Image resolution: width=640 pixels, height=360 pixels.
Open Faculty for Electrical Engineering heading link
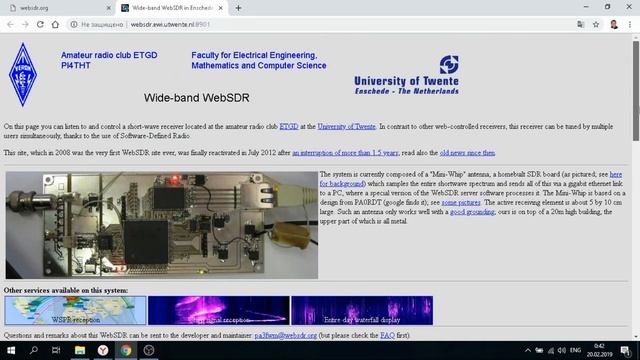tap(259, 60)
